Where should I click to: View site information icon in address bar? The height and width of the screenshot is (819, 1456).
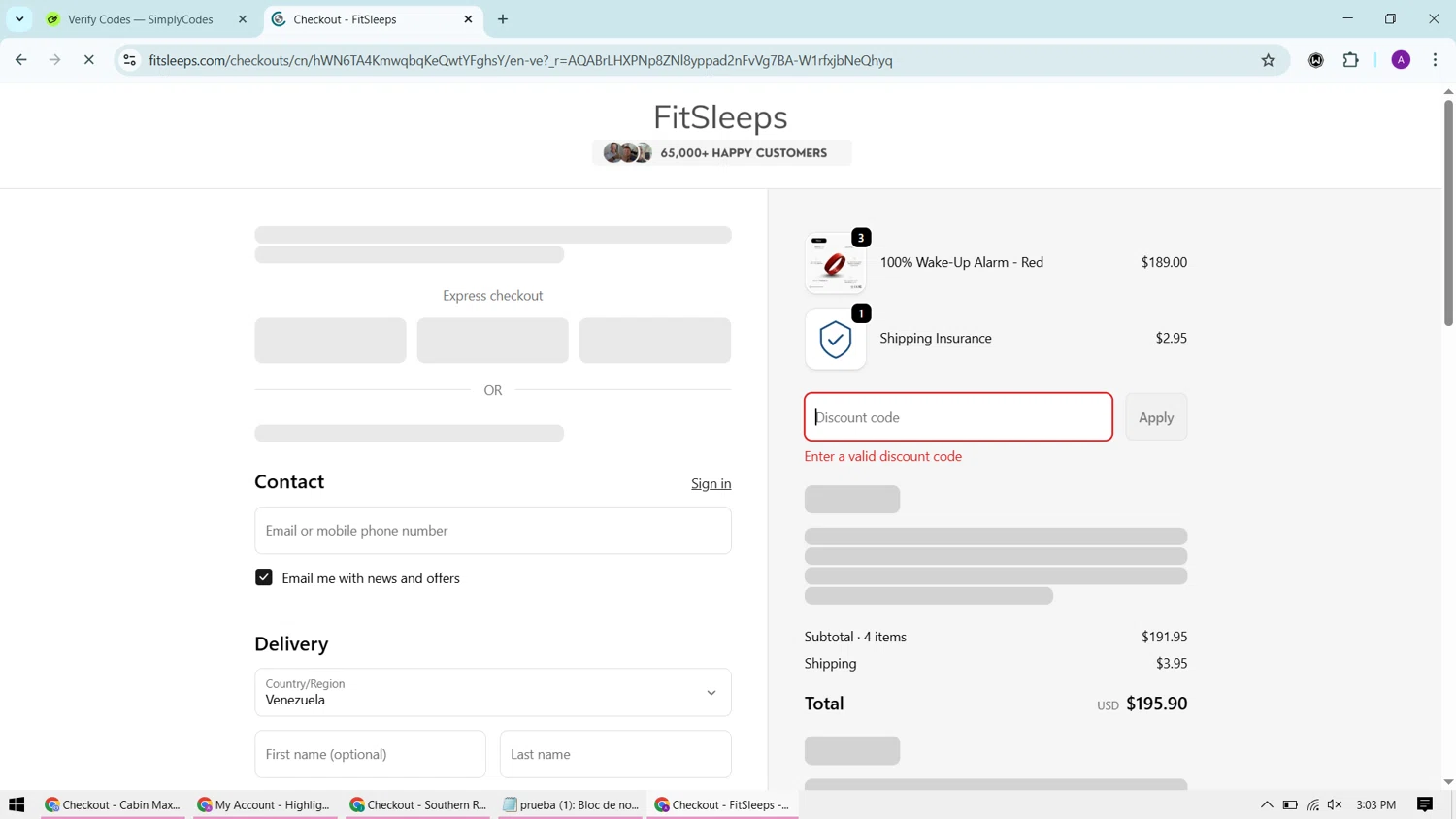(x=129, y=60)
